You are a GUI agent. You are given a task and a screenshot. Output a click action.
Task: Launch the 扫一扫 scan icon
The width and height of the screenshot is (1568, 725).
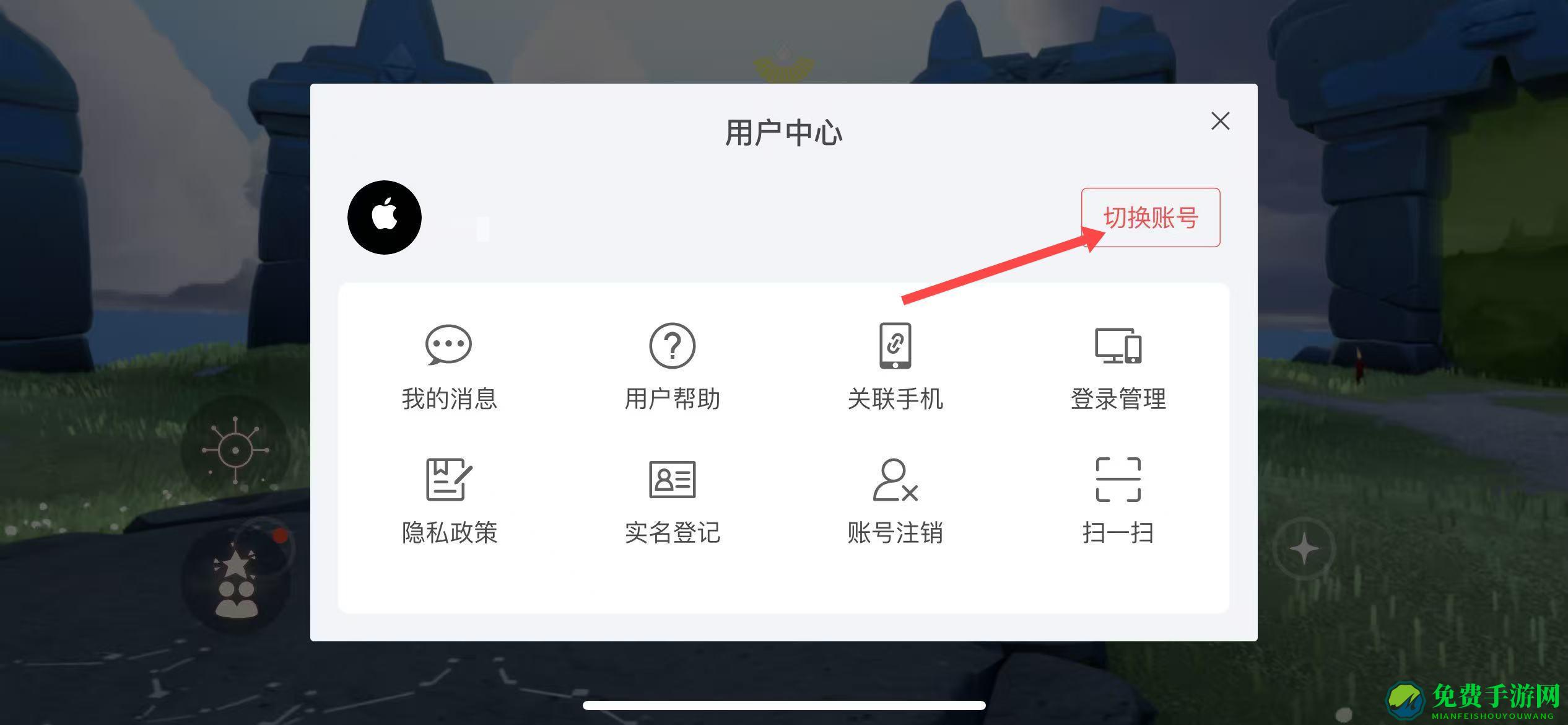point(1118,479)
